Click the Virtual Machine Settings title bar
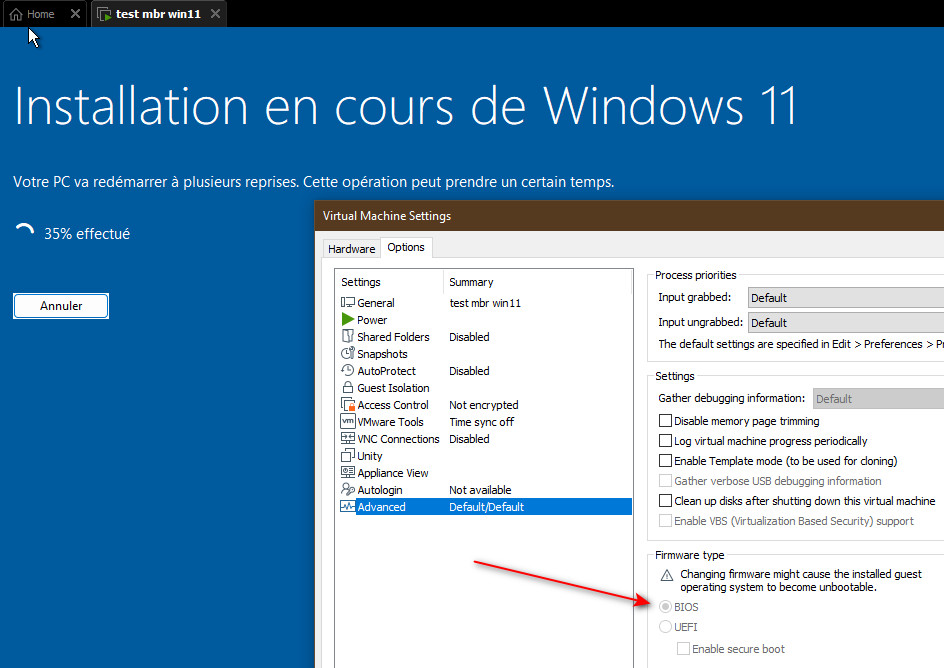Viewport: 944px width, 668px height. (629, 215)
